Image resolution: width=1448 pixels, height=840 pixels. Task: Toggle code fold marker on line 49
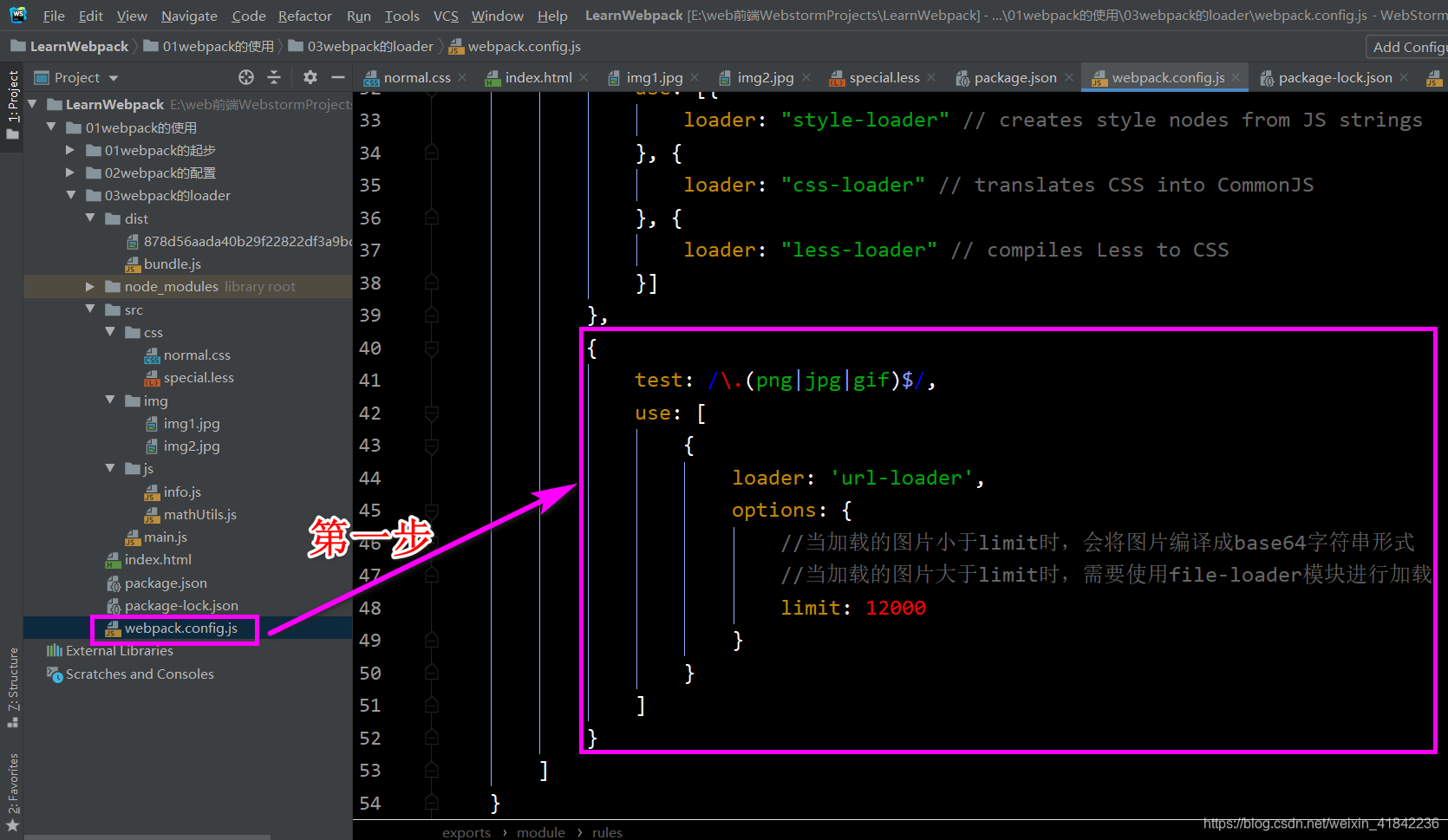431,641
